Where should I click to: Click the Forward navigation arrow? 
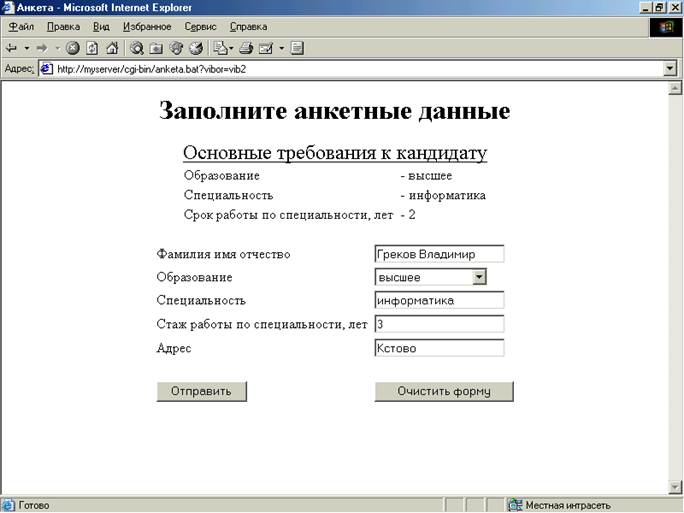[x=43, y=48]
